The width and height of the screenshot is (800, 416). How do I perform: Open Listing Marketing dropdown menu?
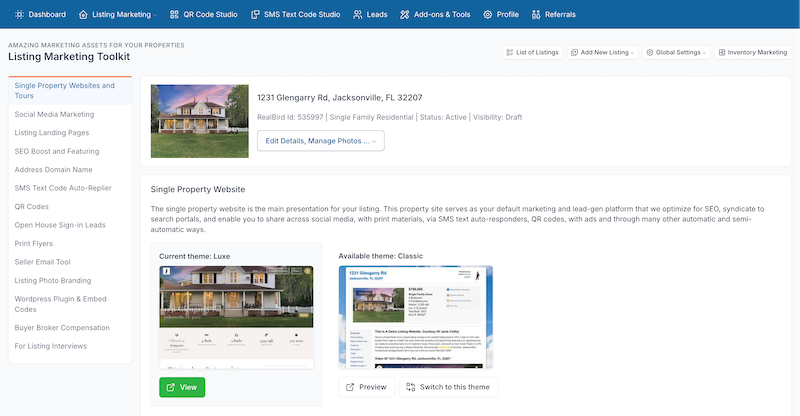coord(118,14)
